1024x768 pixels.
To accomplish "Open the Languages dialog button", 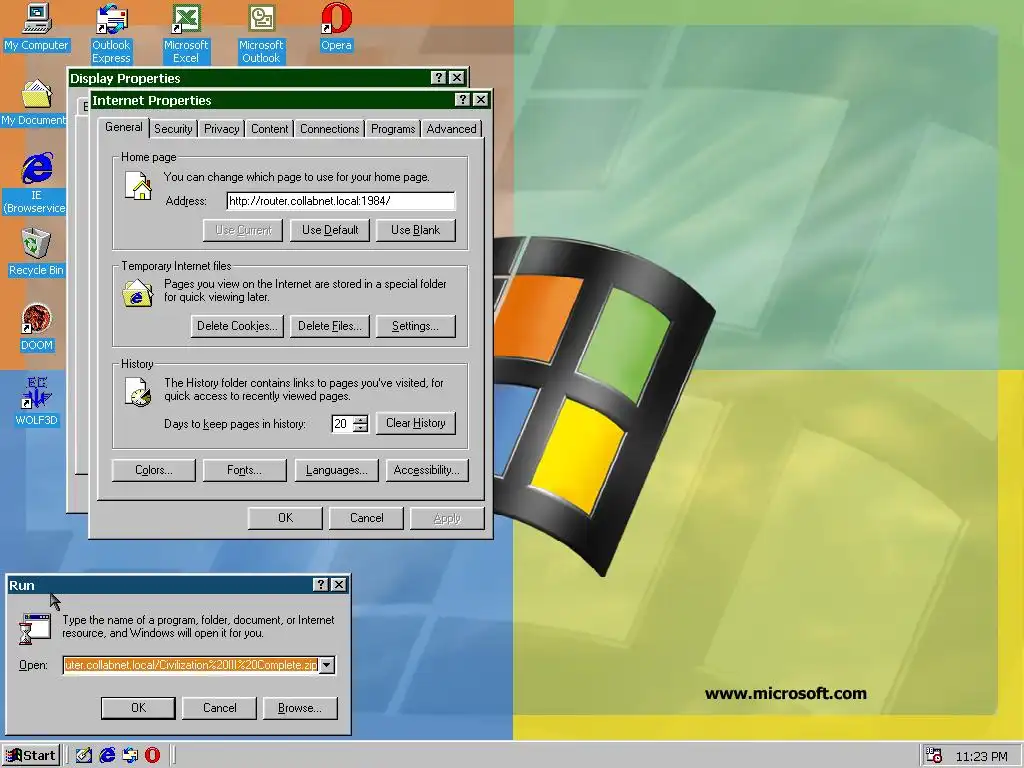I will click(336, 470).
